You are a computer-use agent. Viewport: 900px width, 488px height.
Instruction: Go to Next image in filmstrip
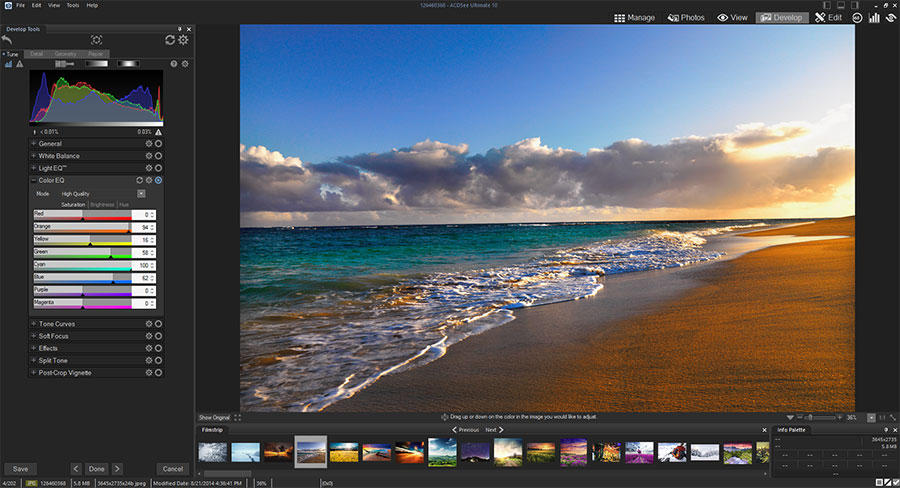494,429
